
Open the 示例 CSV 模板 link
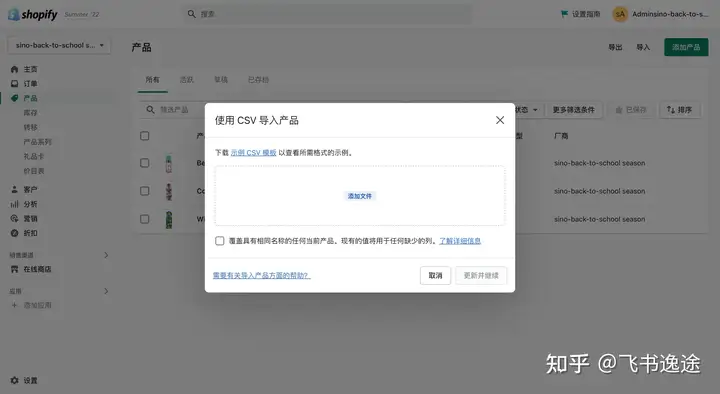coord(253,152)
